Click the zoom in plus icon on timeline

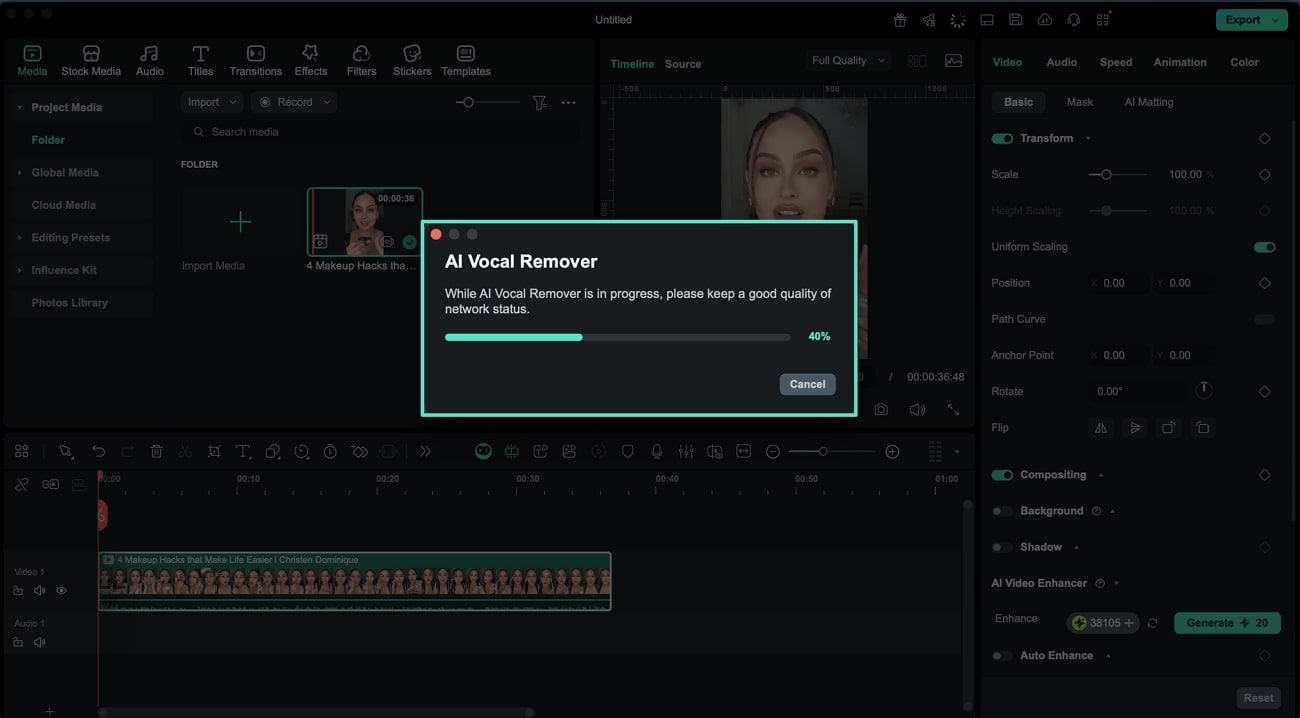point(892,452)
